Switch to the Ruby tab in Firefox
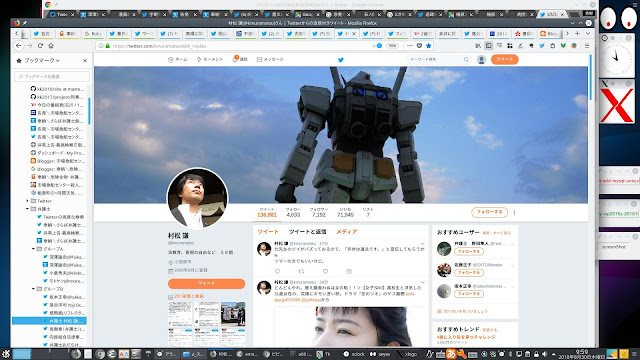The width and height of the screenshot is (640, 360). point(93,34)
